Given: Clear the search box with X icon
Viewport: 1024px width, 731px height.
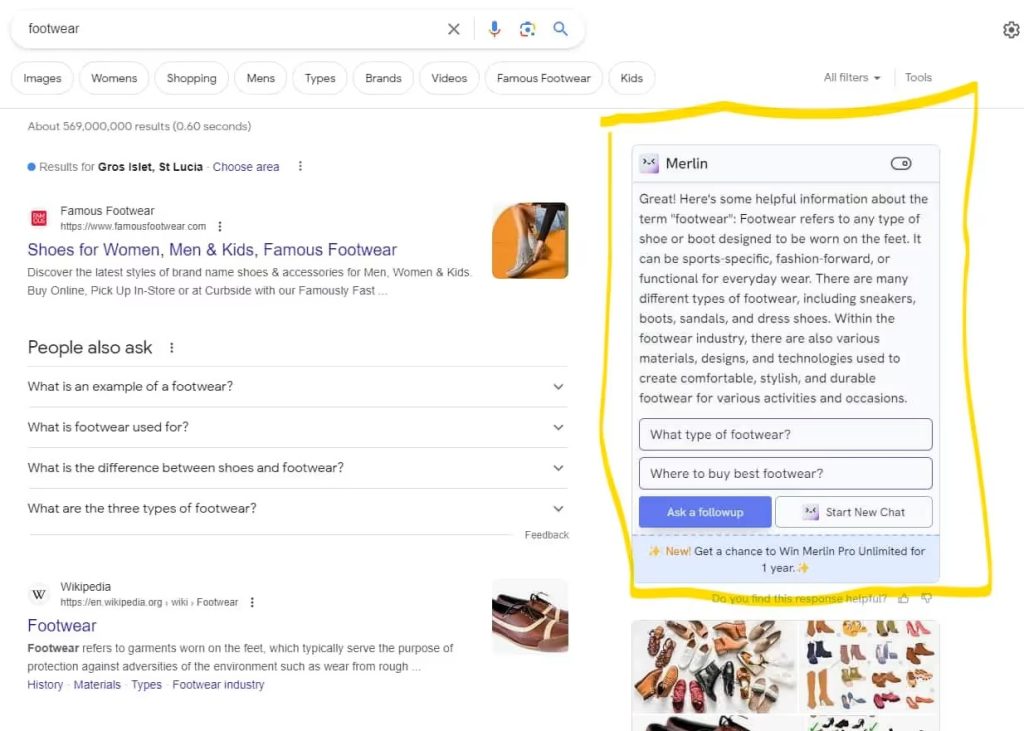Looking at the screenshot, I should pyautogui.click(x=454, y=29).
